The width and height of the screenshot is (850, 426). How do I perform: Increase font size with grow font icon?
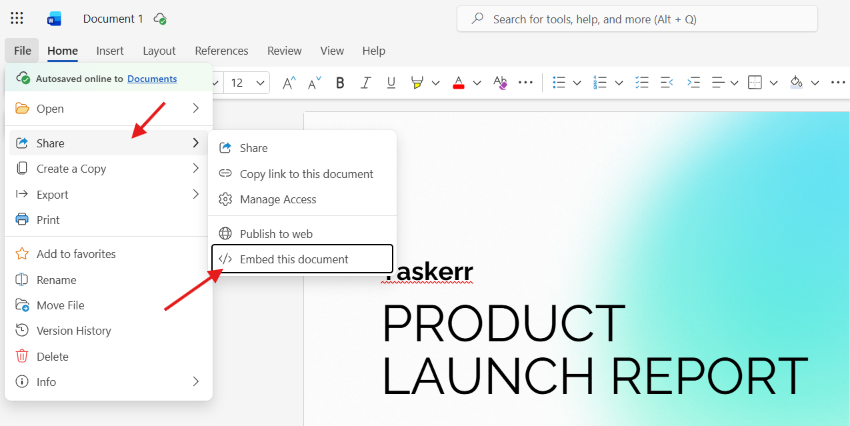point(289,83)
